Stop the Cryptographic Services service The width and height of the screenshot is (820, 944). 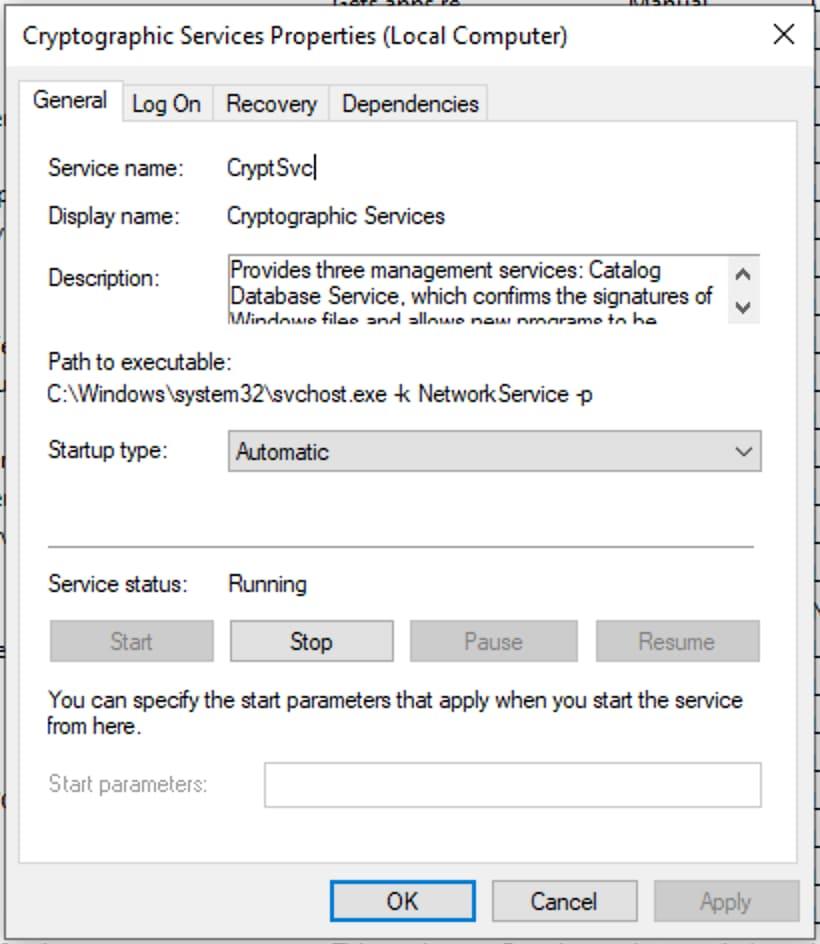pyautogui.click(x=311, y=641)
